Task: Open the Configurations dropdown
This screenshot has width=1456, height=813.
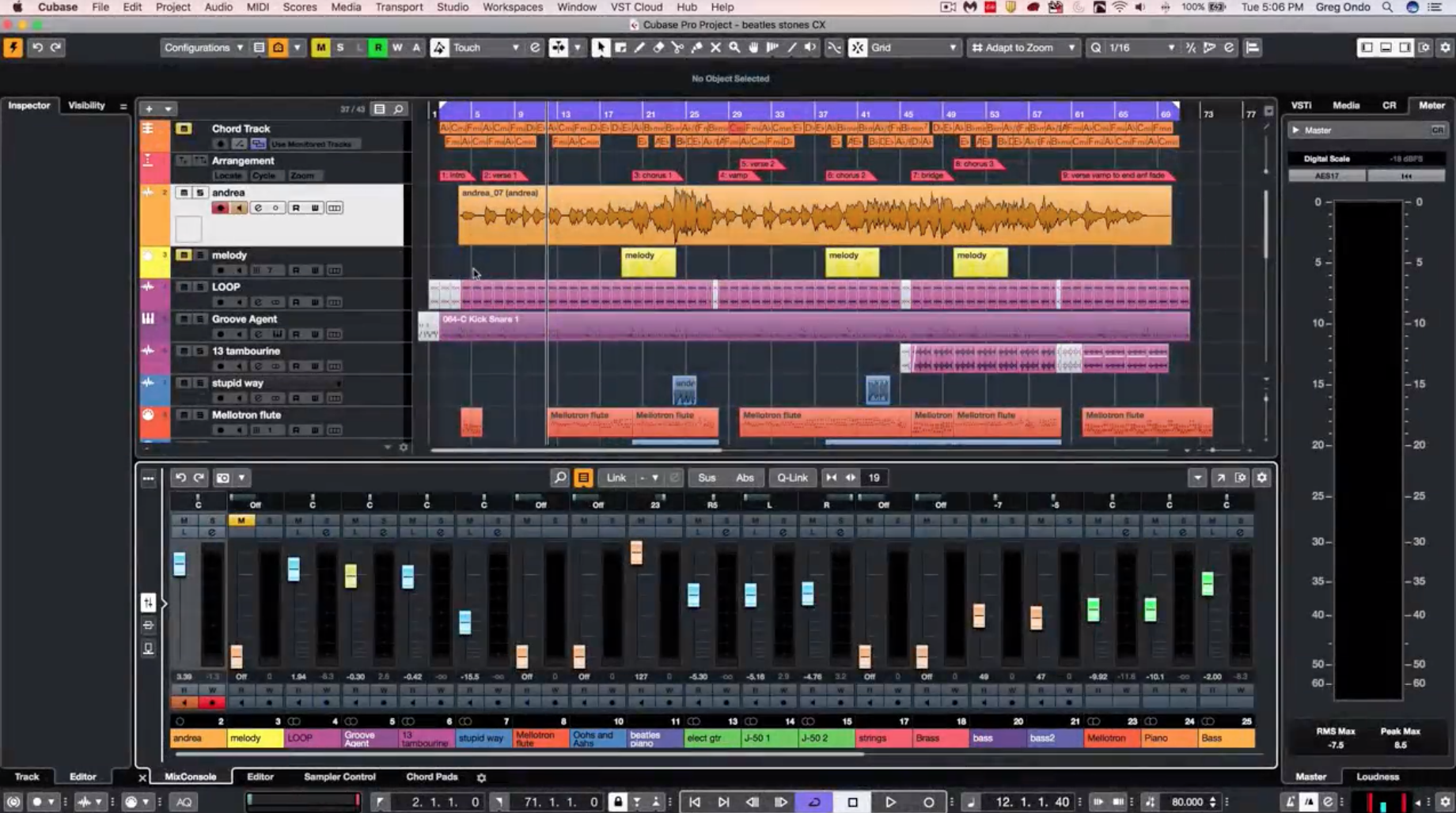Action: click(x=203, y=47)
